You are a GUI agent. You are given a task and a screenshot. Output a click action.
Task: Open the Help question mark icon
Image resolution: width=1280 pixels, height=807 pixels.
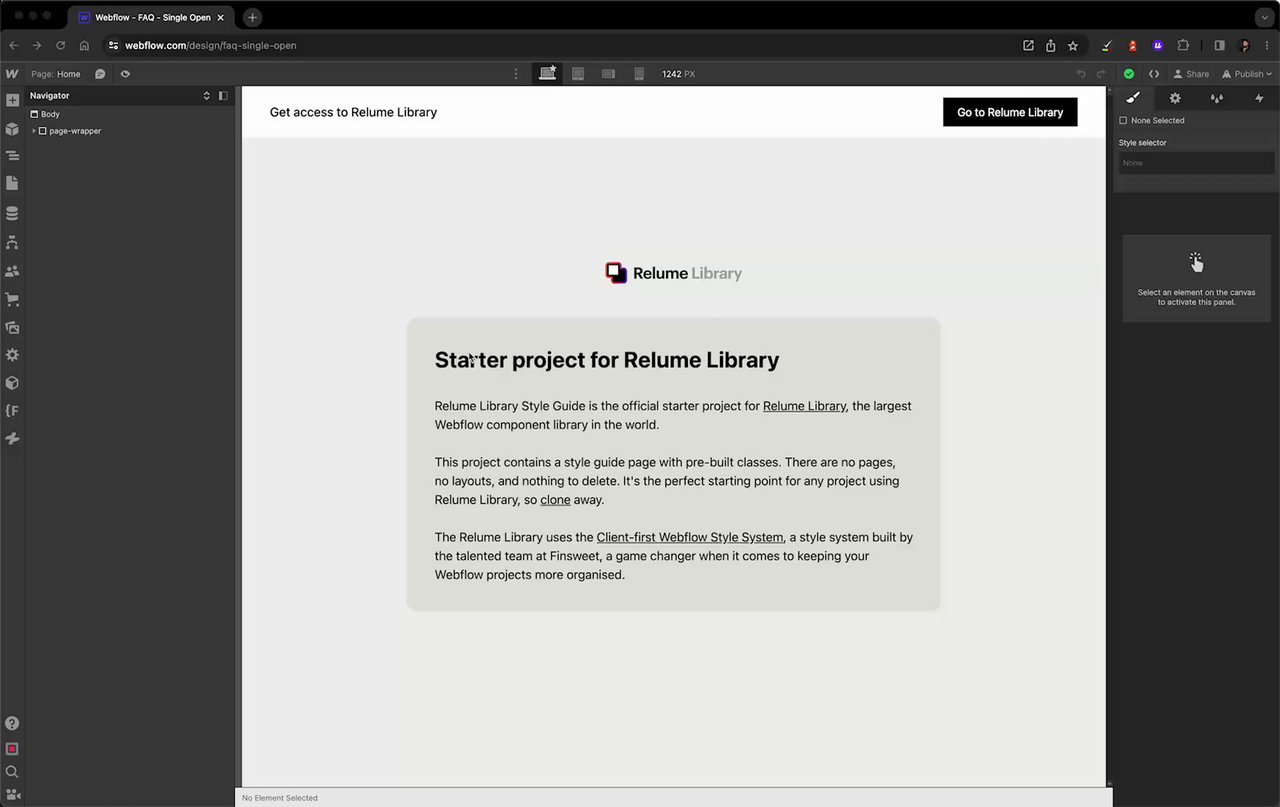12,724
